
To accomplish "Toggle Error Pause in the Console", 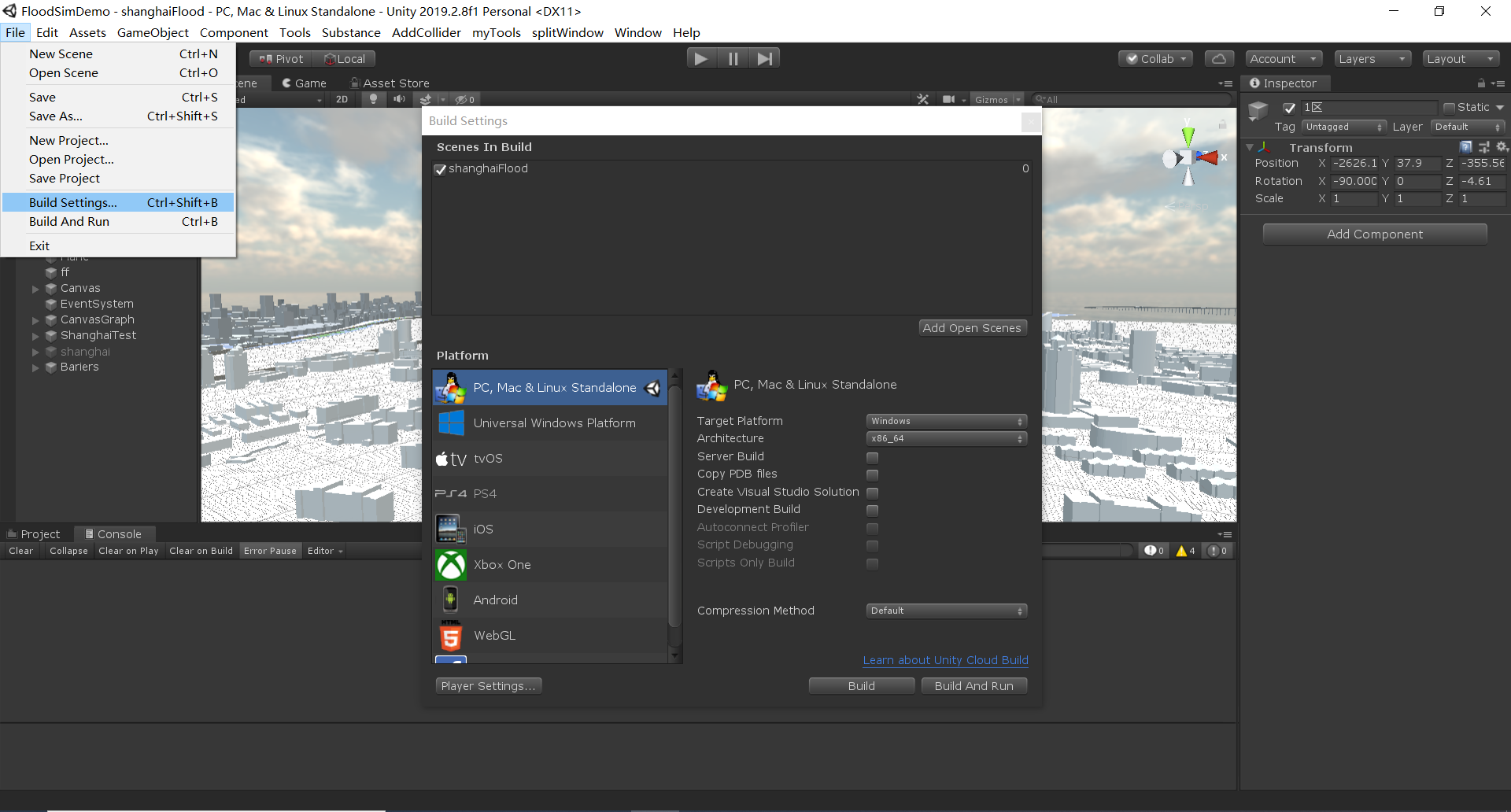I will pos(270,551).
